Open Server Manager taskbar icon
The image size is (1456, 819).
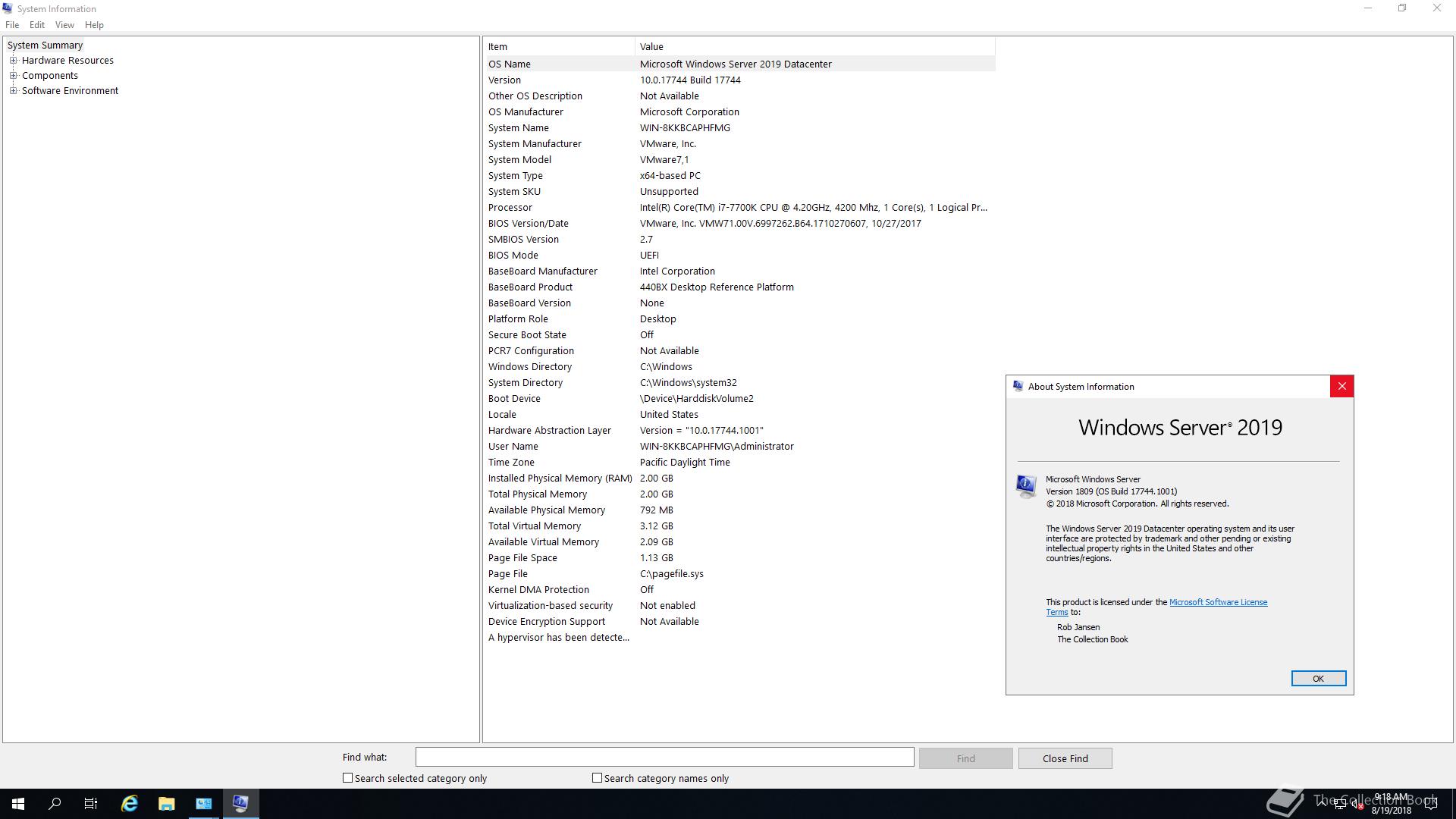click(x=203, y=804)
